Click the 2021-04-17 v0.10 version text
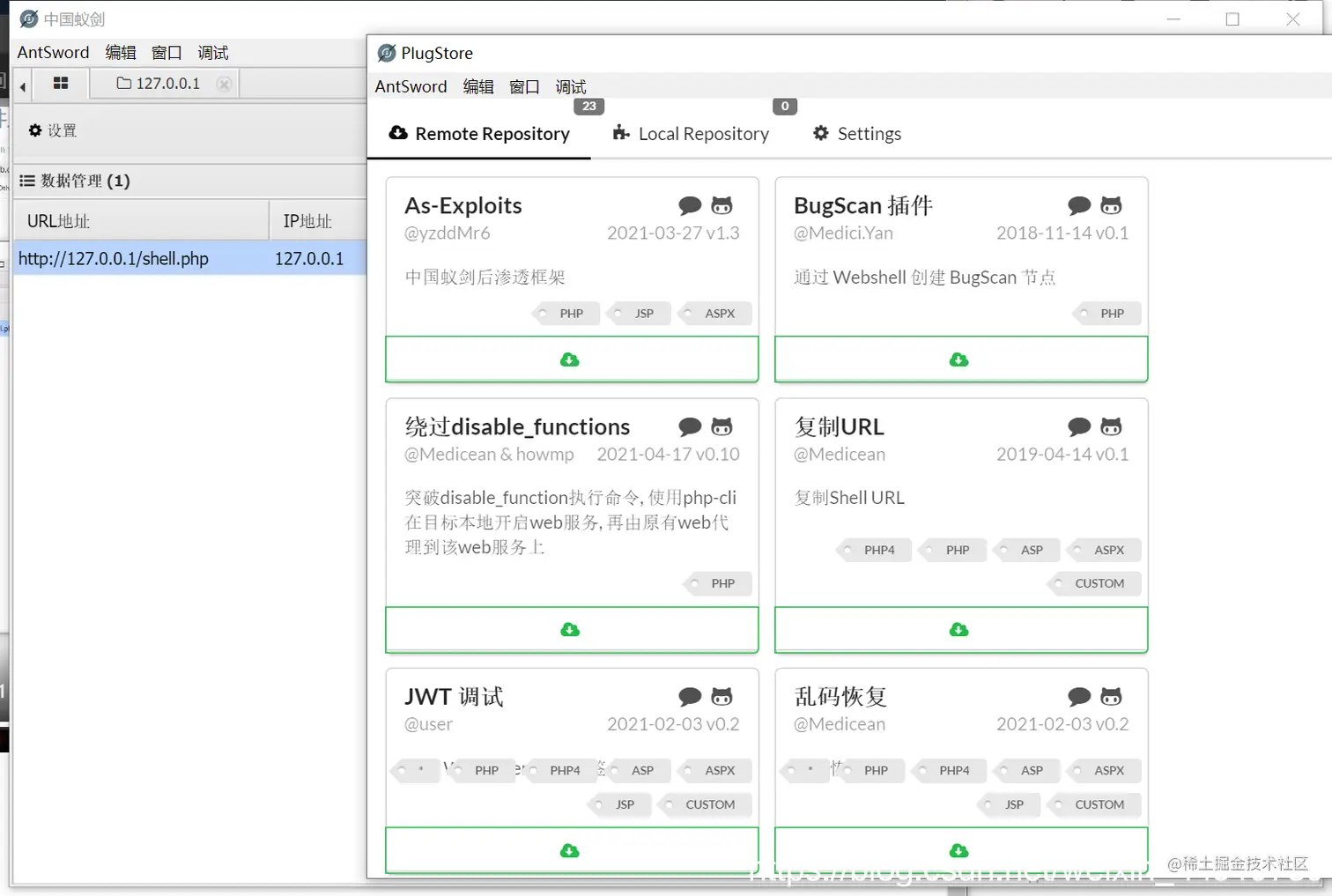 pos(669,454)
